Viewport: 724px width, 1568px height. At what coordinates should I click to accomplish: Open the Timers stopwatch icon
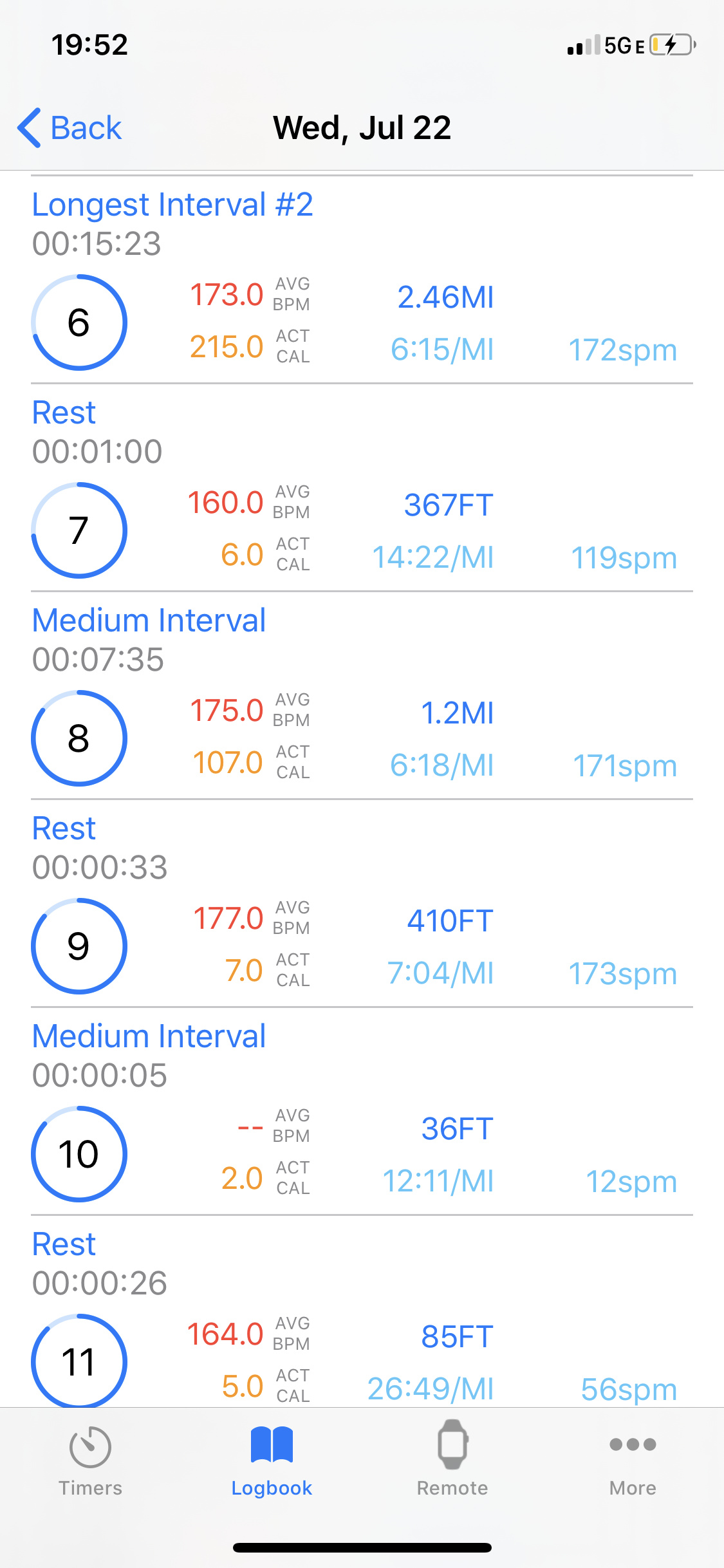click(x=90, y=1446)
